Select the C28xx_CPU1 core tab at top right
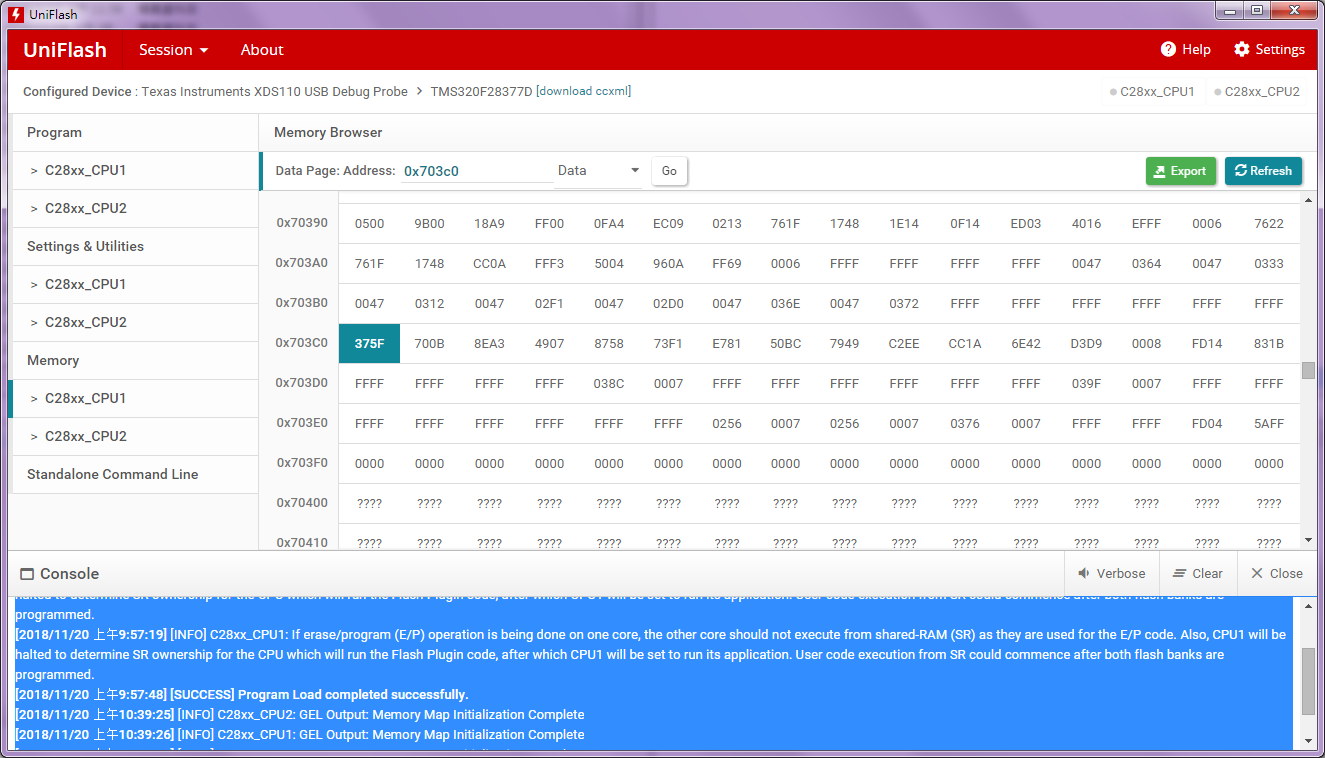This screenshot has height=758, width=1325. (1152, 91)
